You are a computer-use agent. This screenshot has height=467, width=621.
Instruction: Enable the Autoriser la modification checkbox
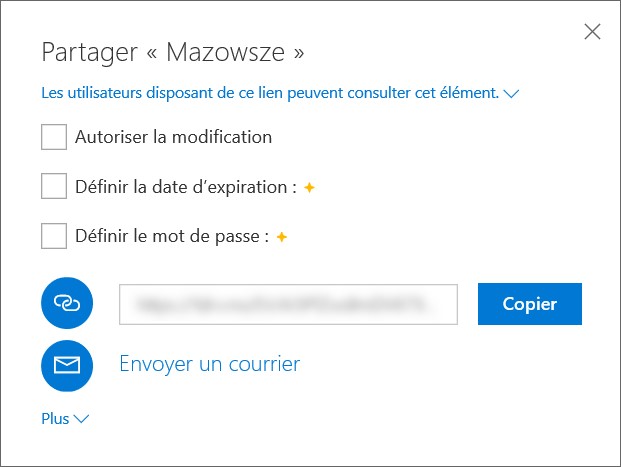click(x=54, y=137)
